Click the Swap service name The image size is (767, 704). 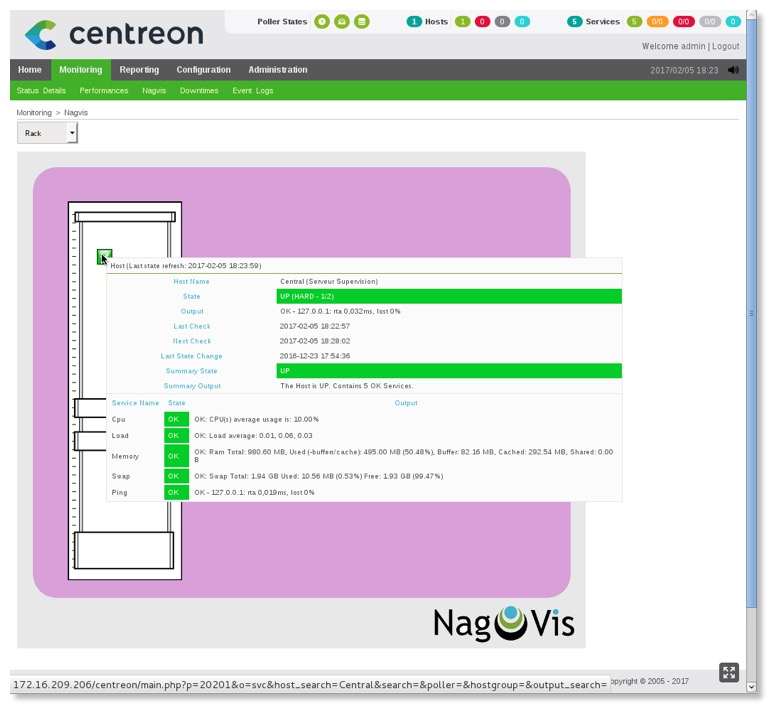click(121, 476)
